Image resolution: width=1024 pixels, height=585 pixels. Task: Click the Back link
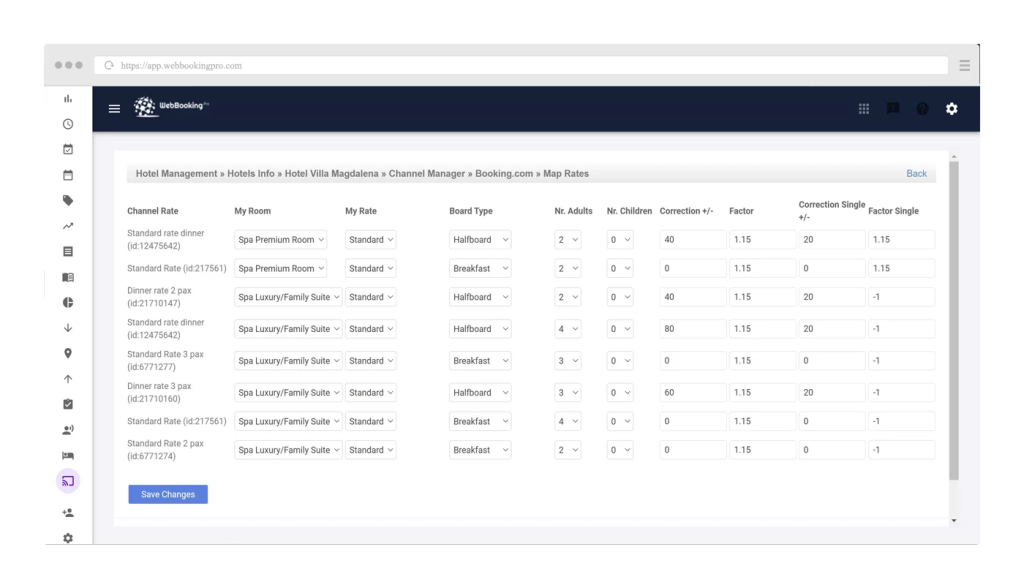point(916,173)
